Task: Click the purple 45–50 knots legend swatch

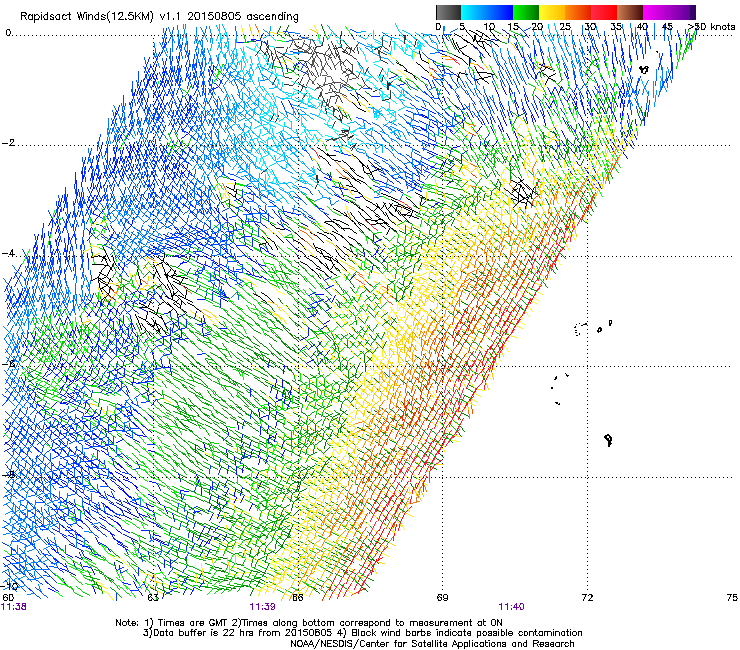Action: pos(682,12)
